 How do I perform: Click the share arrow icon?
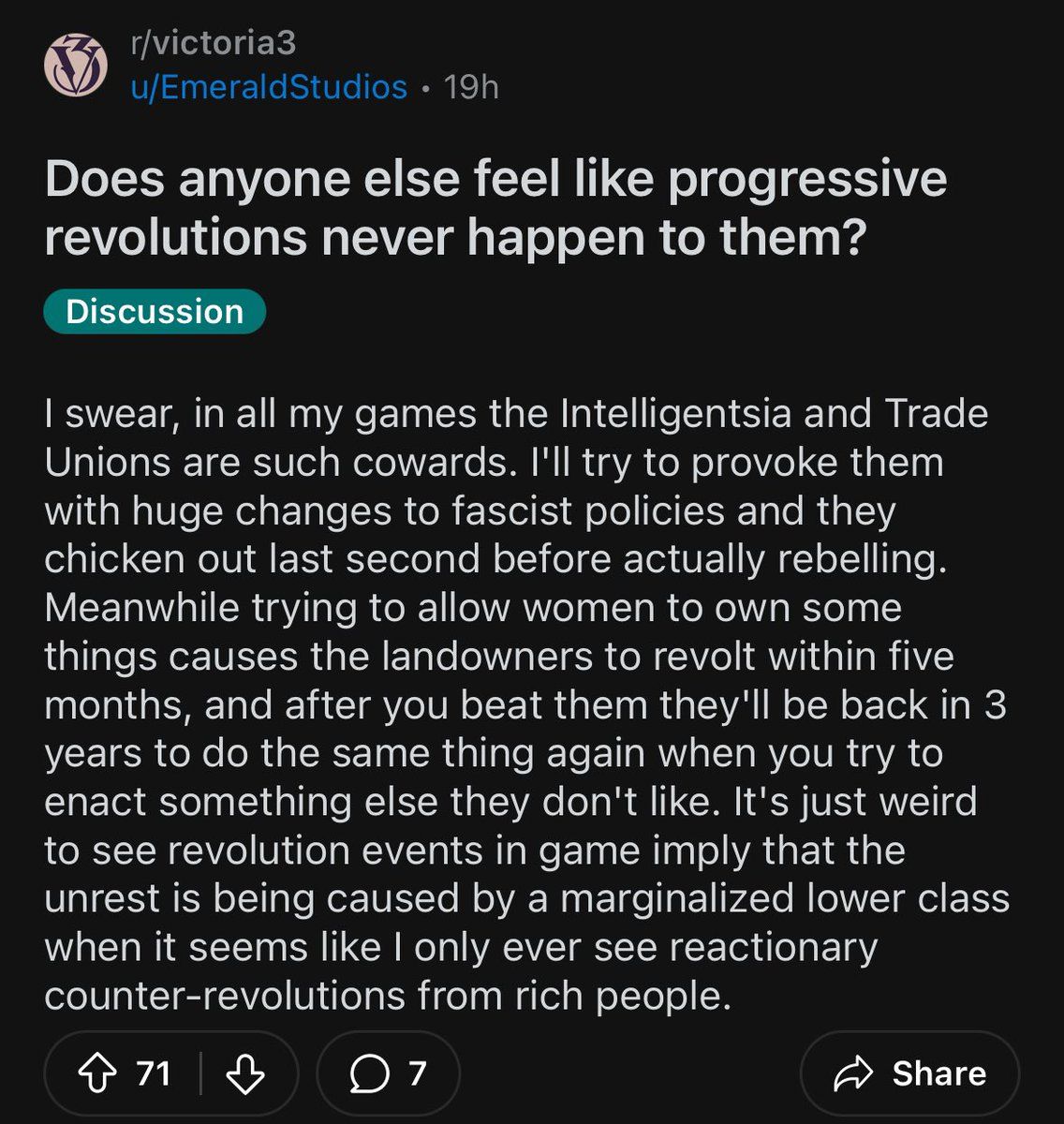[852, 1073]
